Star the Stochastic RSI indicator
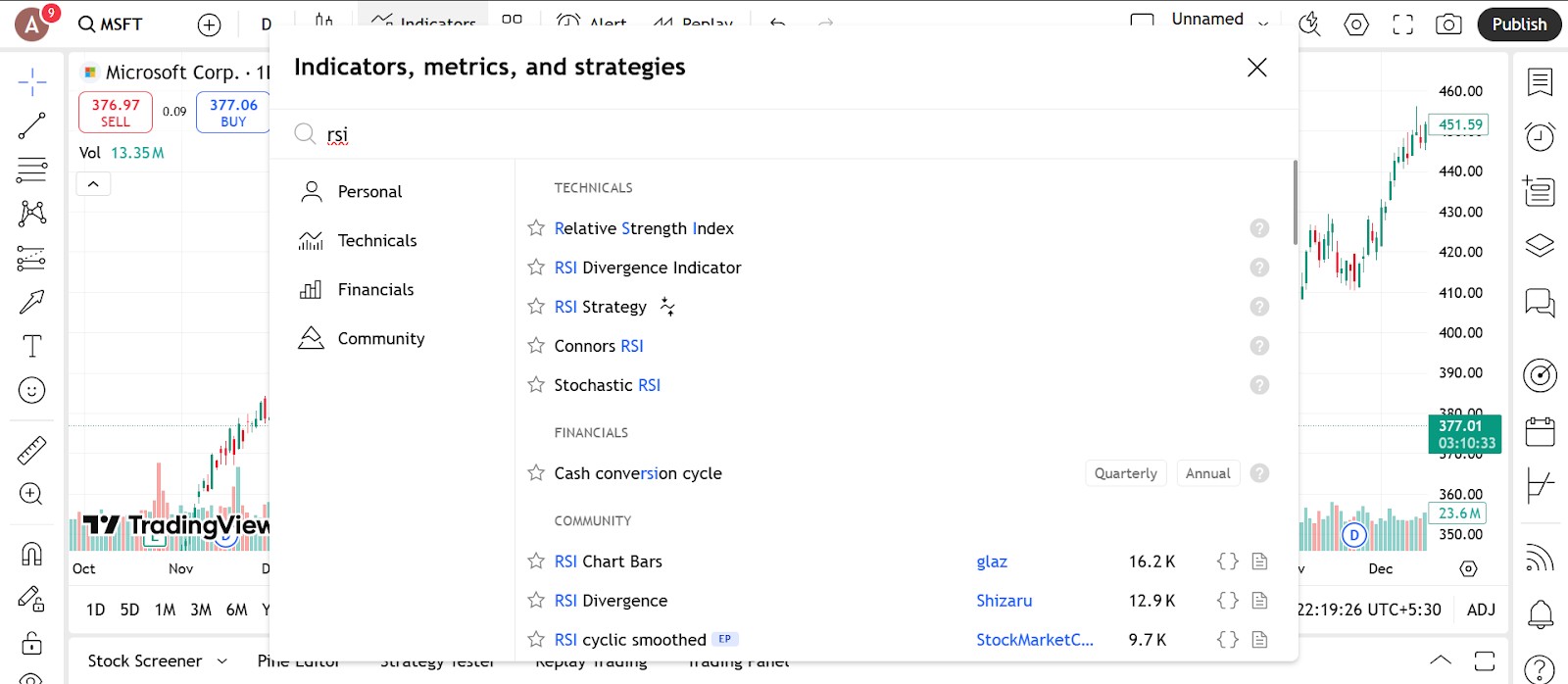Viewport: 1568px width, 684px height. click(536, 385)
